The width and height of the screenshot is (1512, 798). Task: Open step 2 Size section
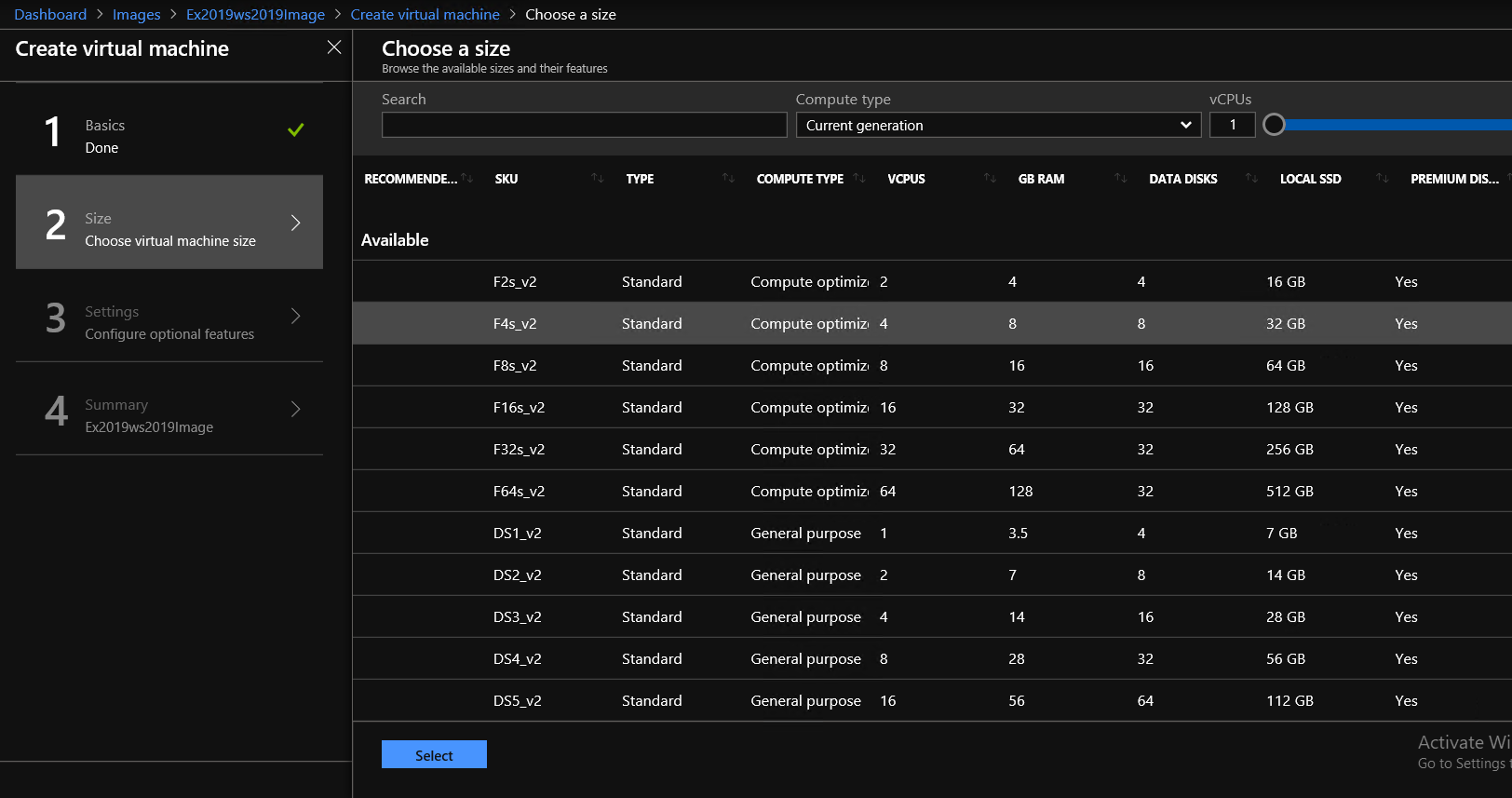pyautogui.click(x=169, y=223)
